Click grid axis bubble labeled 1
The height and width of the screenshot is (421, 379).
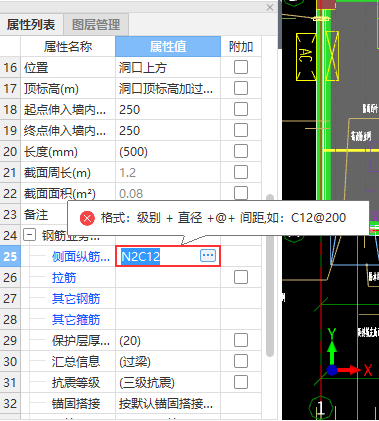[x=321, y=408]
